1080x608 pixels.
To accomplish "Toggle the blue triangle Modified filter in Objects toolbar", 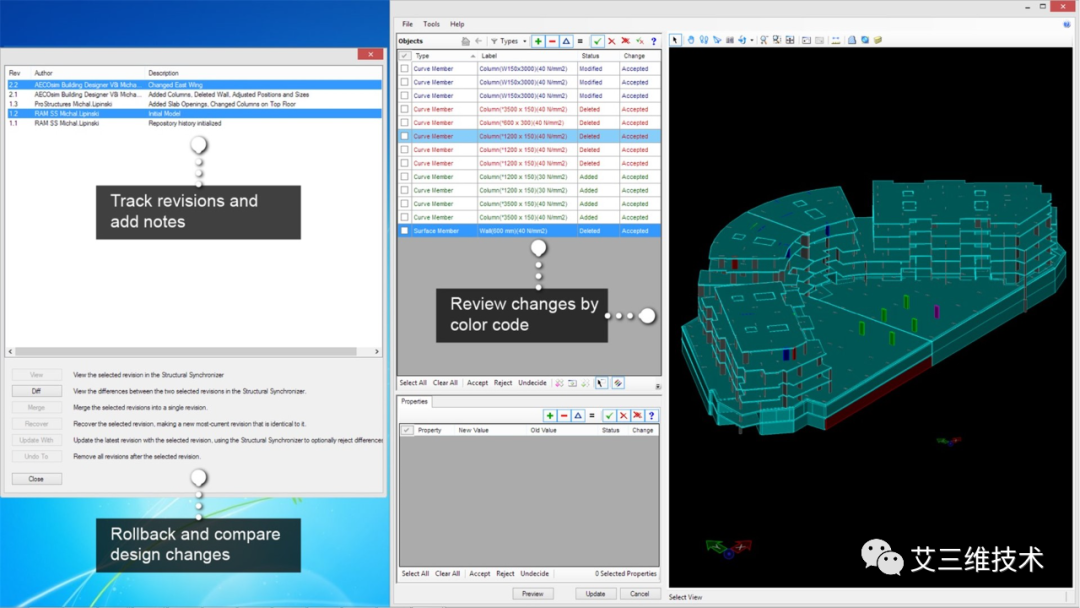I will [x=566, y=41].
